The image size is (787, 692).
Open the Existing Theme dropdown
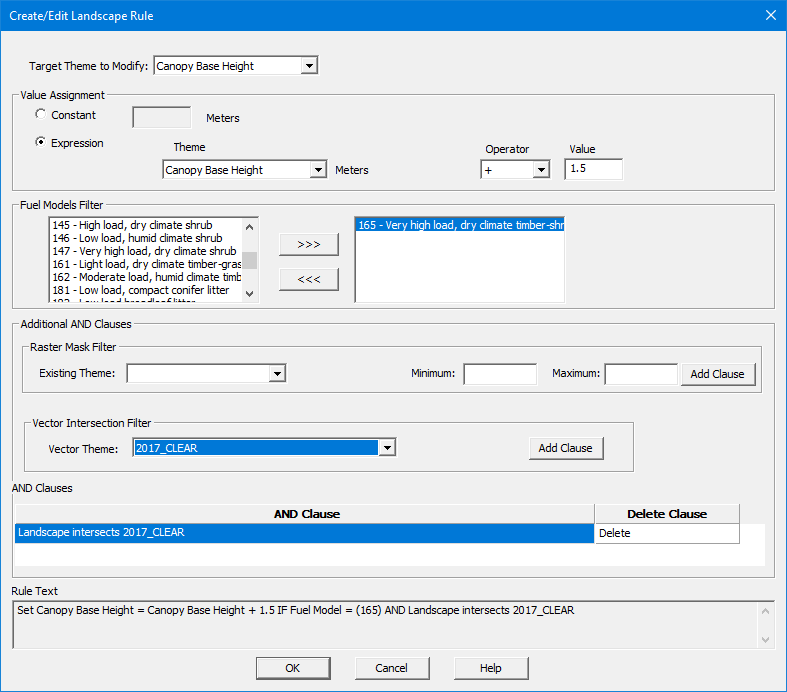click(277, 373)
